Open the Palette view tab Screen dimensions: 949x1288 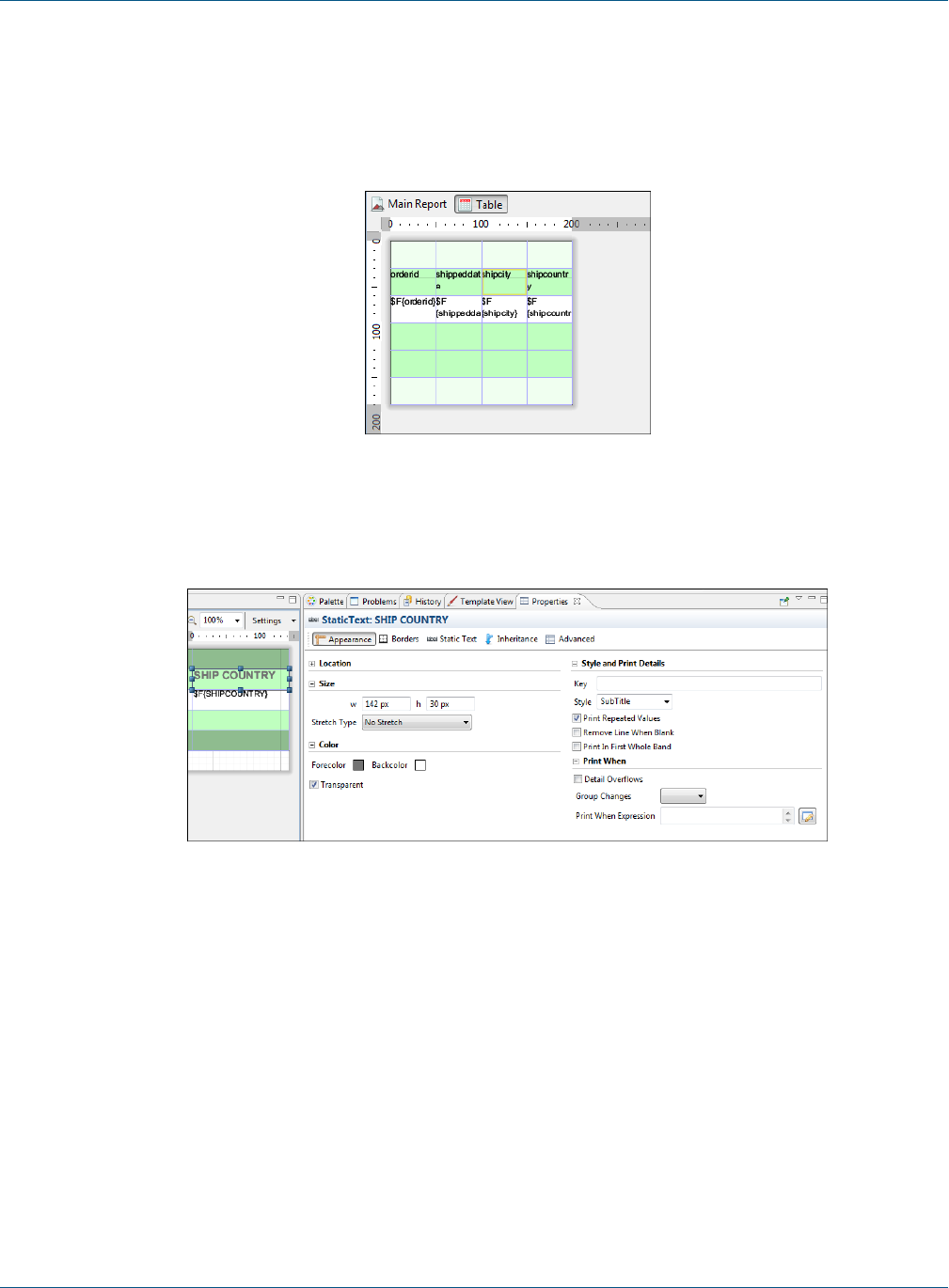[324, 602]
